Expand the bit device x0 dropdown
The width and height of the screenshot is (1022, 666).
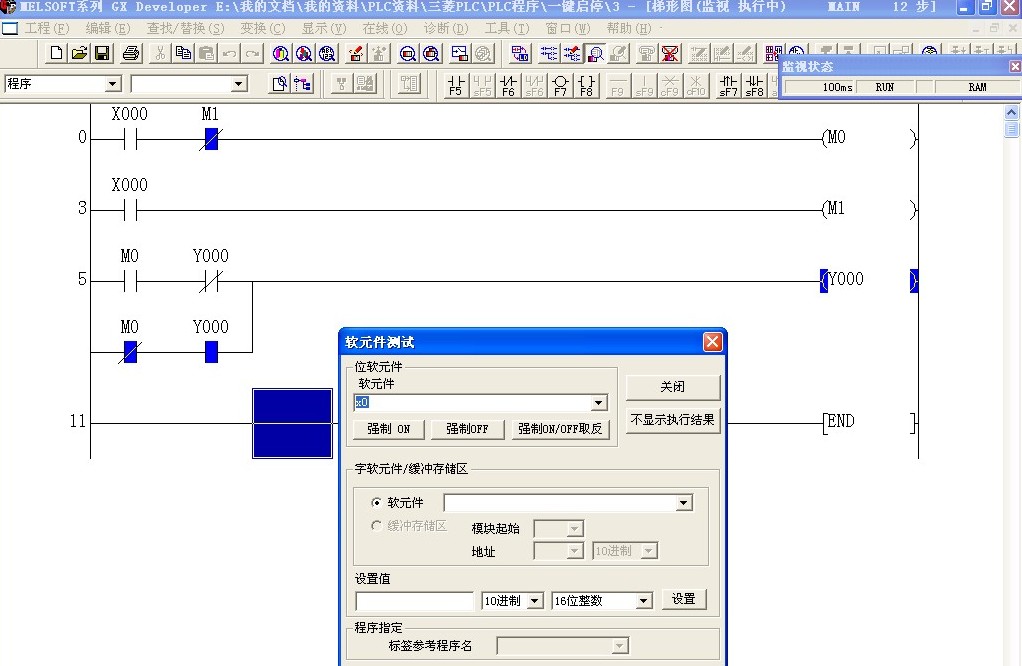[598, 403]
